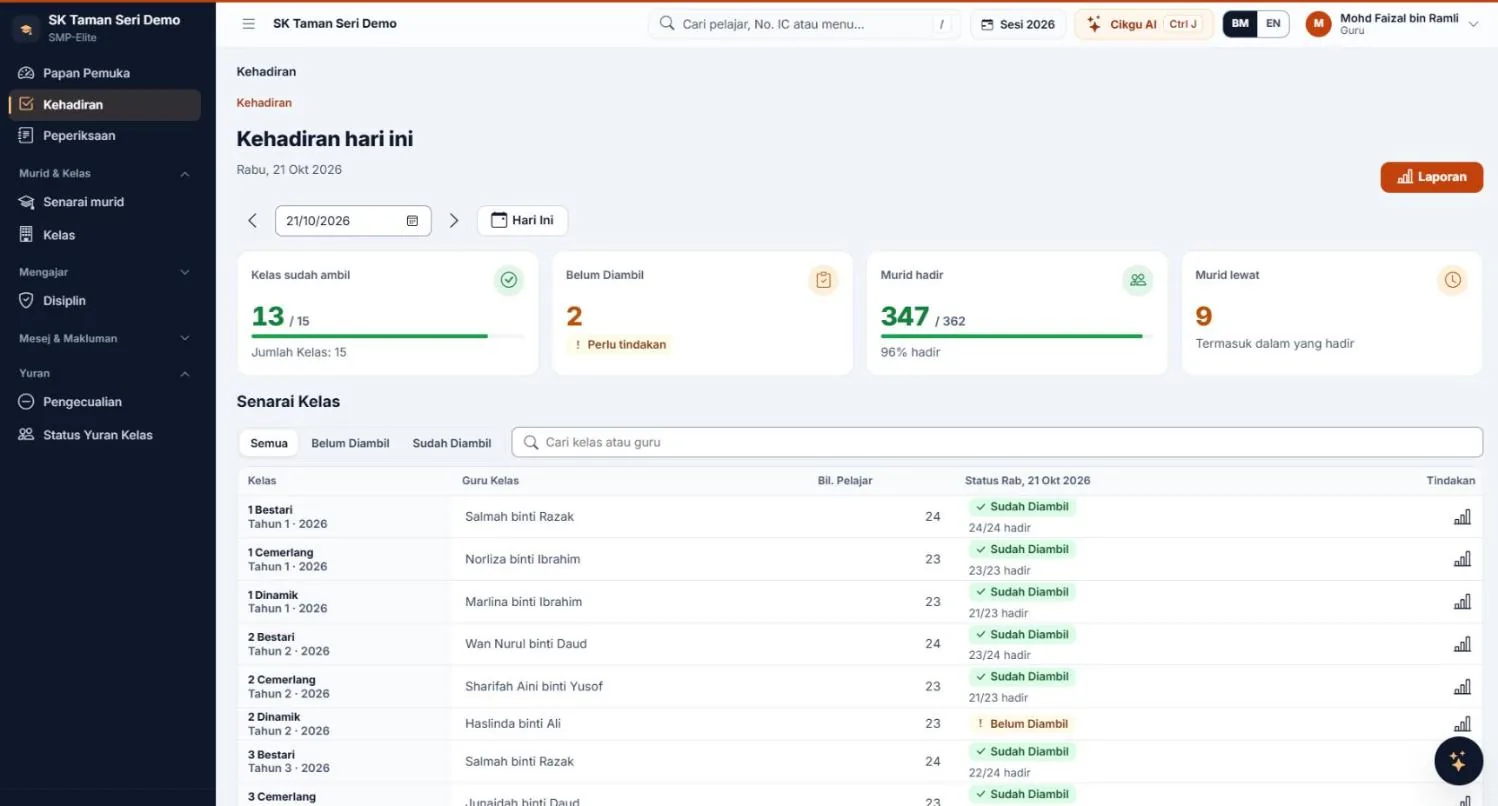The image size is (1498, 806).
Task: View report icon for 1 Dinamik row
Action: [1462, 602]
